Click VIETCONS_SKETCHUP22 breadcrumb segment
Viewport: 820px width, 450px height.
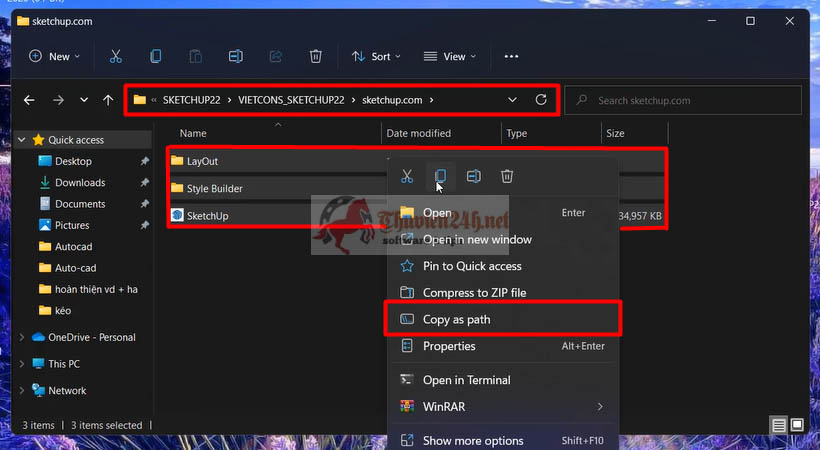[291, 100]
